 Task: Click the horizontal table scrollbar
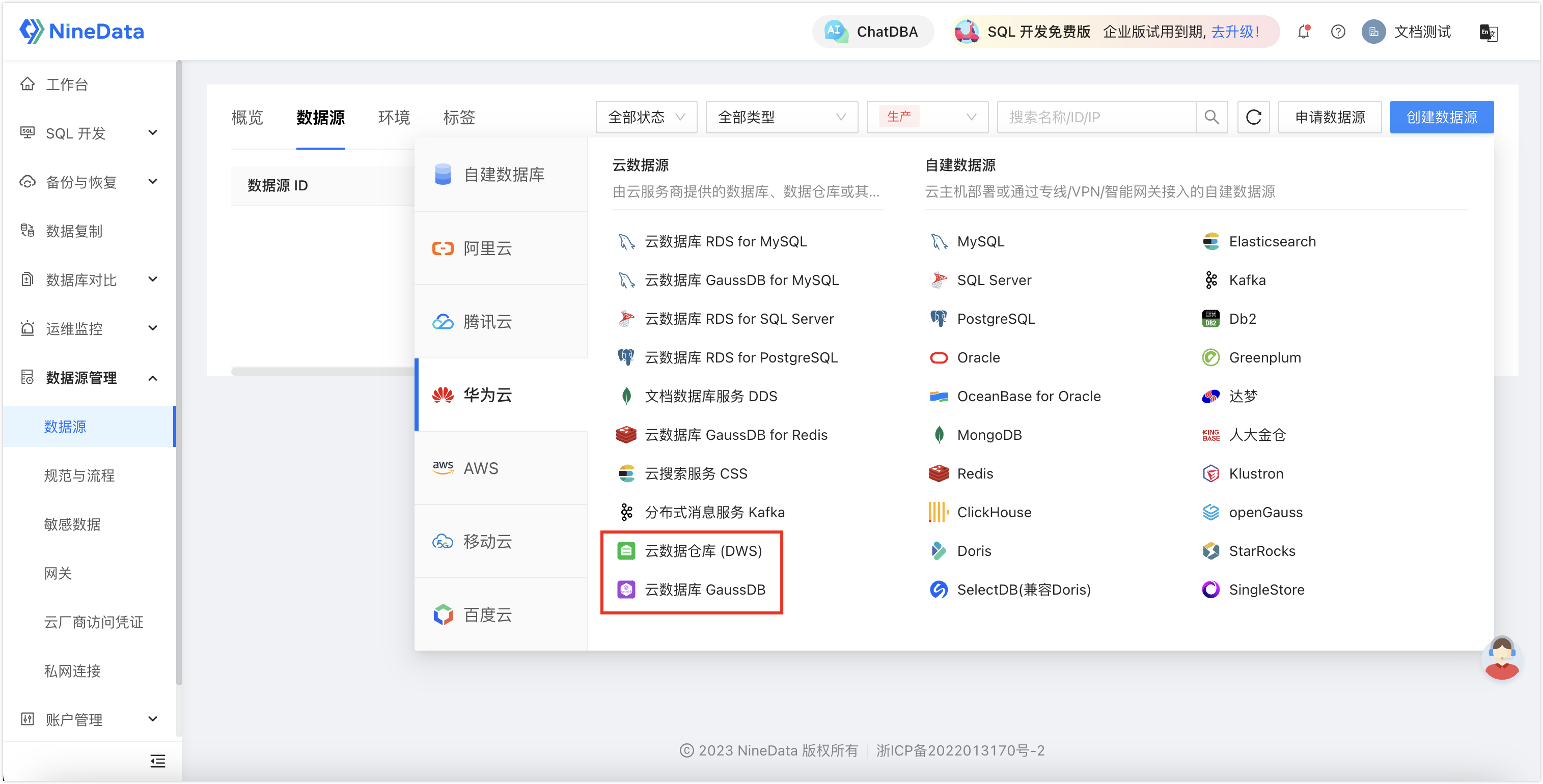click(x=322, y=371)
